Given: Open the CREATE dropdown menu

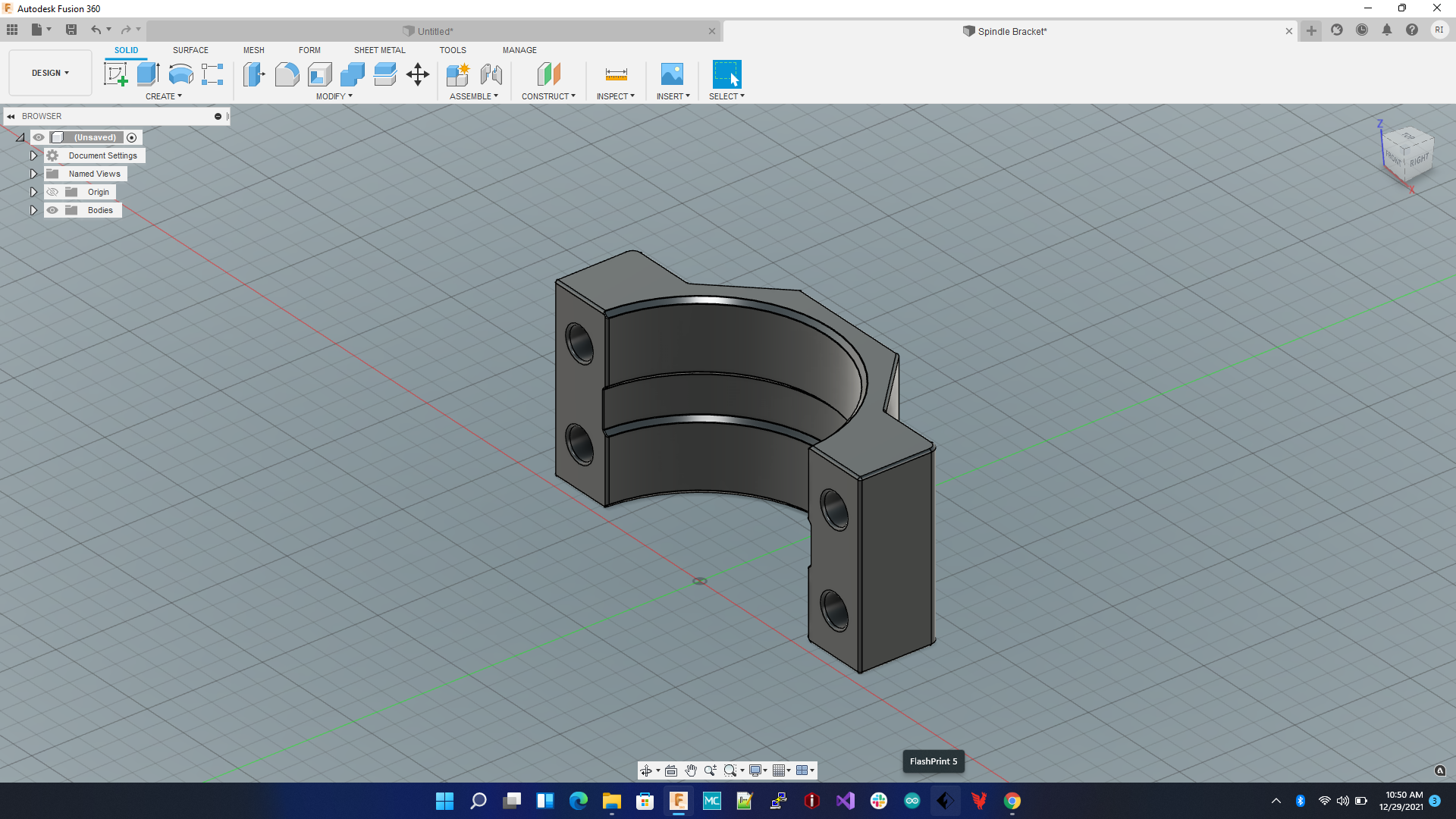Looking at the screenshot, I should pyautogui.click(x=164, y=96).
